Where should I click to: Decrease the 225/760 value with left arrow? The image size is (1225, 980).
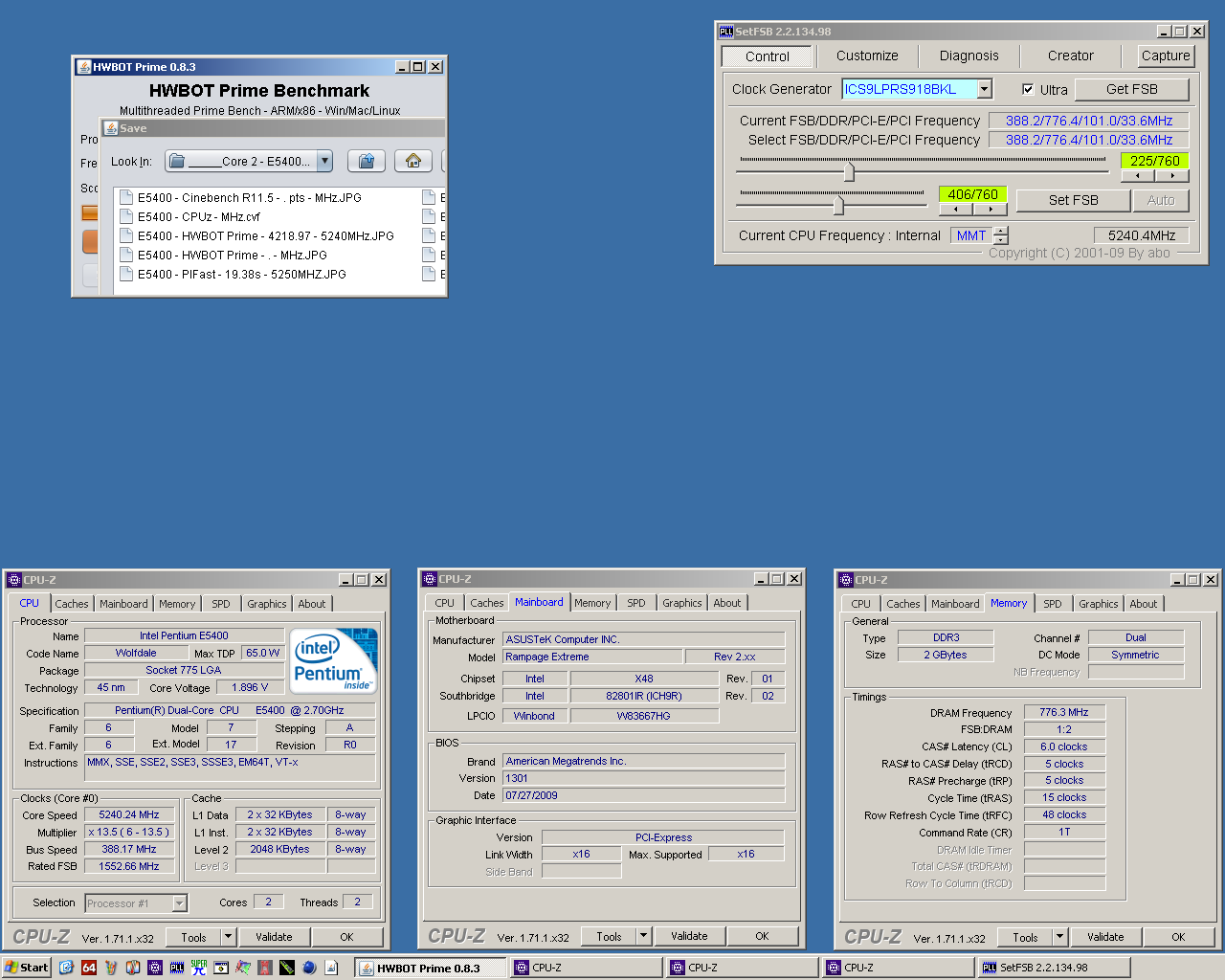tap(1137, 176)
